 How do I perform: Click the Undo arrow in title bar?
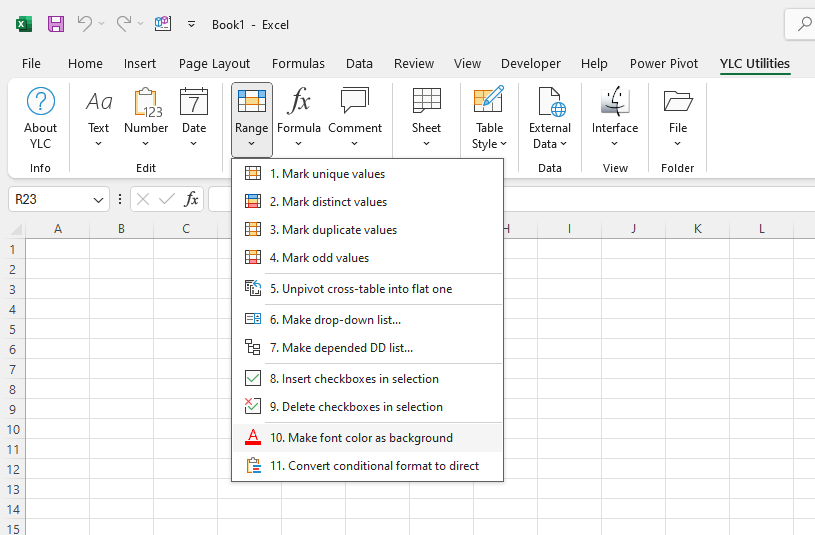(x=85, y=24)
